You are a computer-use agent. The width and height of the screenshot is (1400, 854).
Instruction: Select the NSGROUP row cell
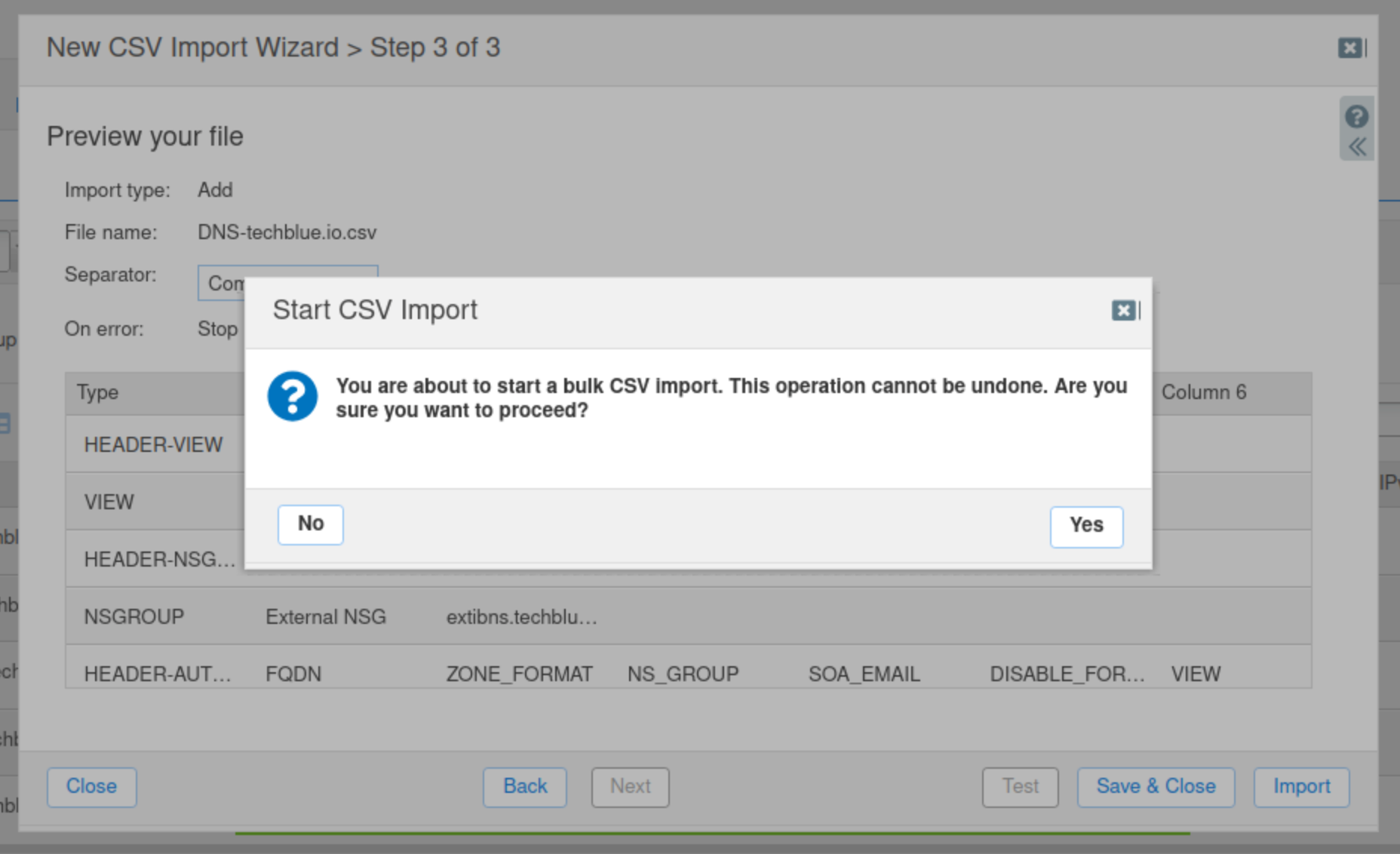[134, 616]
